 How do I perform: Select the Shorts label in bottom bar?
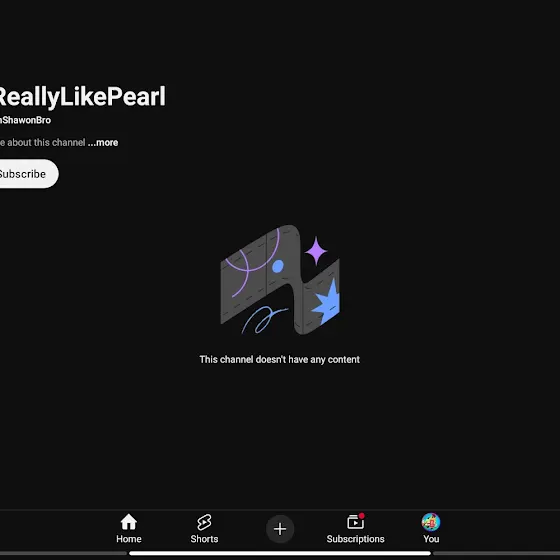204,539
